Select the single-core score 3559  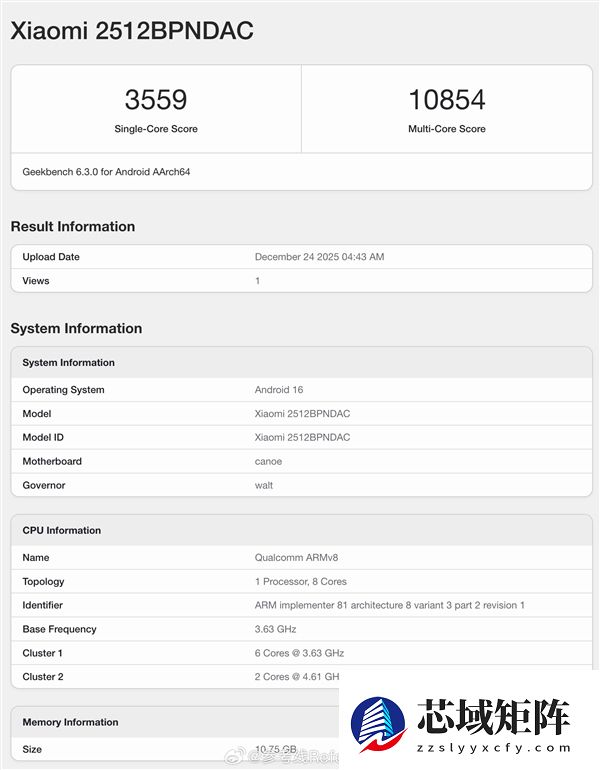point(155,100)
